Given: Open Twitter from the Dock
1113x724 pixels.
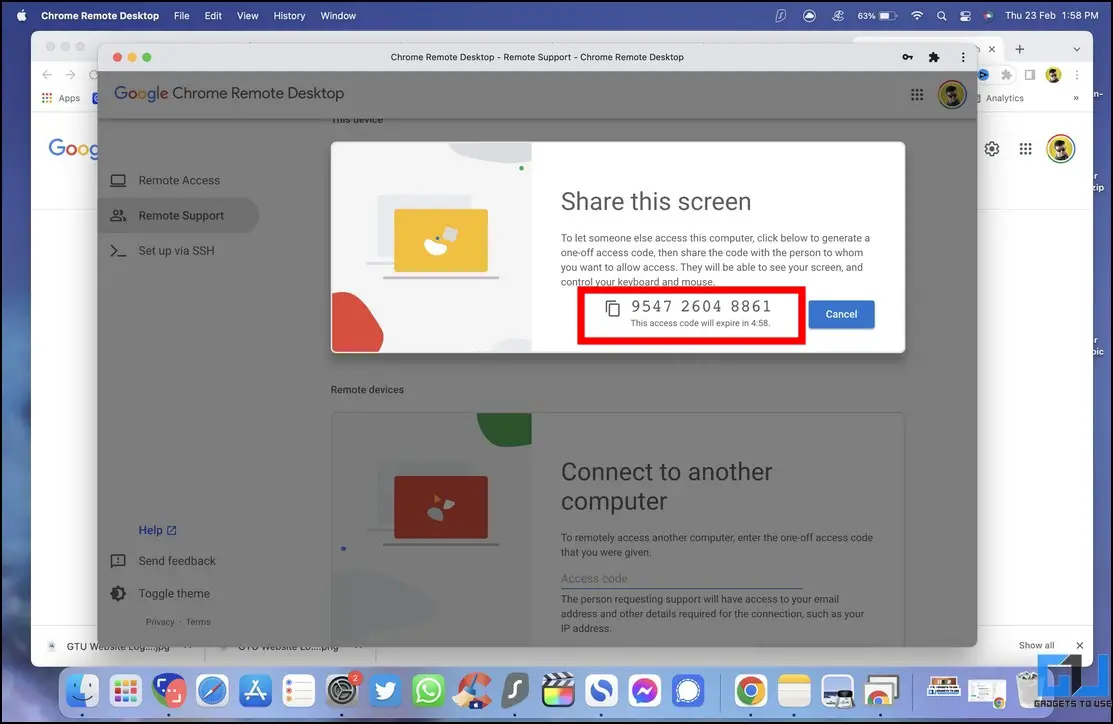Looking at the screenshot, I should pos(385,691).
